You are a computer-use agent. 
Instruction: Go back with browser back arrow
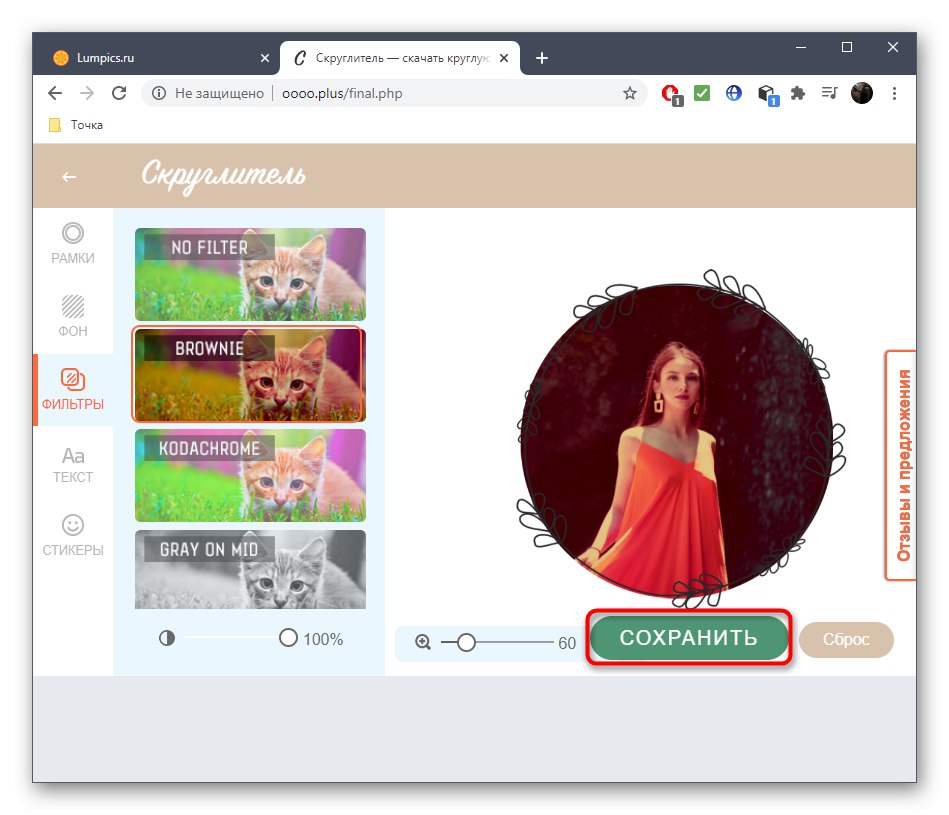pyautogui.click(x=55, y=93)
